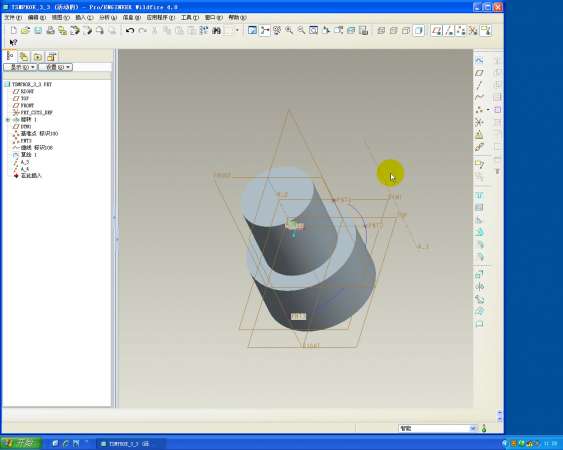
Task: Expand the 旋转 1 feature node
Action: coord(8,120)
